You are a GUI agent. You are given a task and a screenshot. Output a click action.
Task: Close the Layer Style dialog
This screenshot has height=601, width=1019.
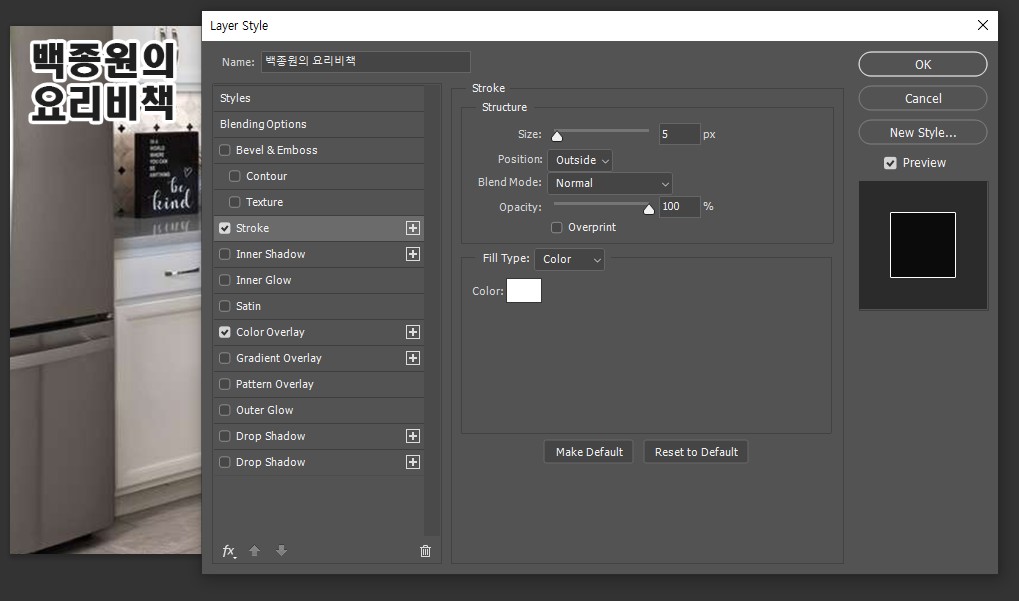click(x=983, y=25)
